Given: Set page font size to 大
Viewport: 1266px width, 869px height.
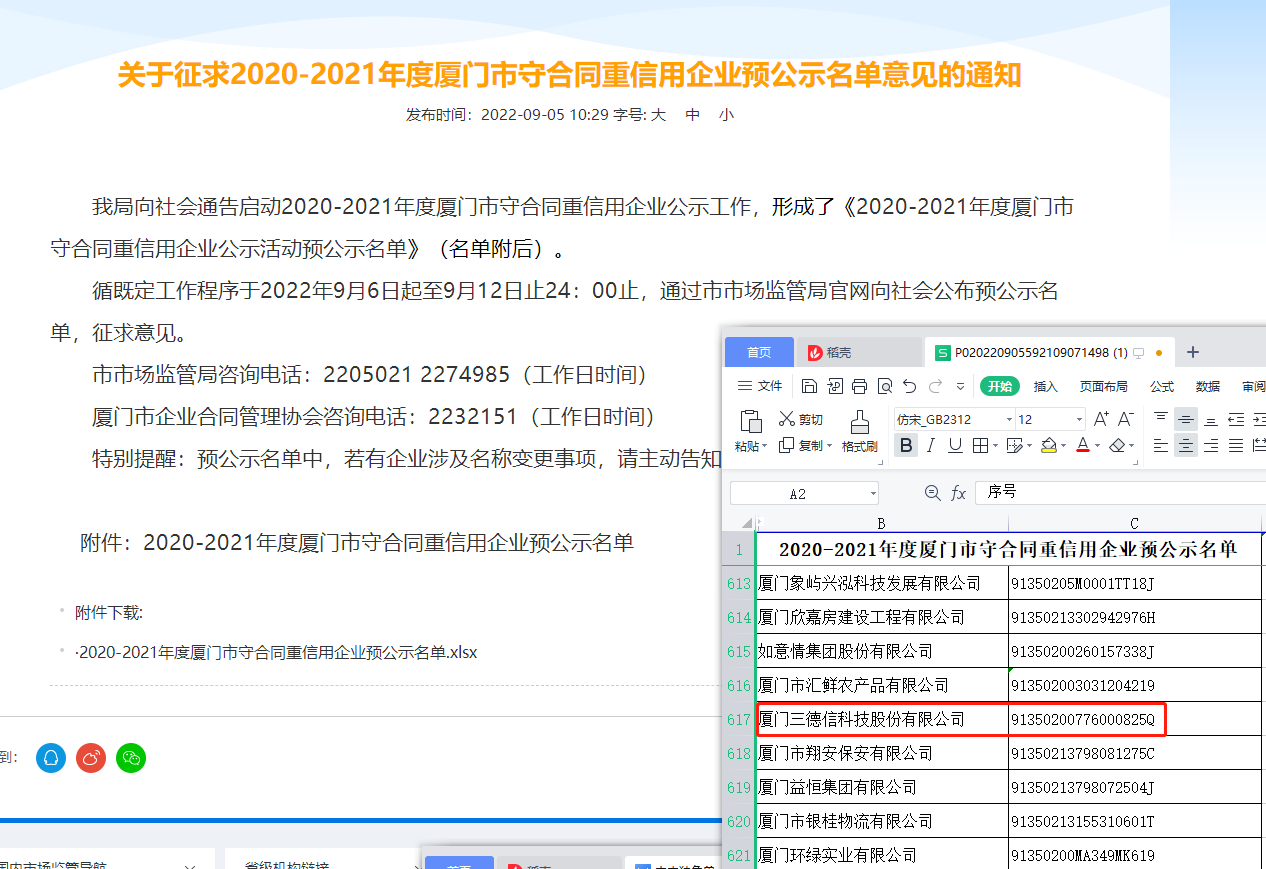Looking at the screenshot, I should 658,115.
